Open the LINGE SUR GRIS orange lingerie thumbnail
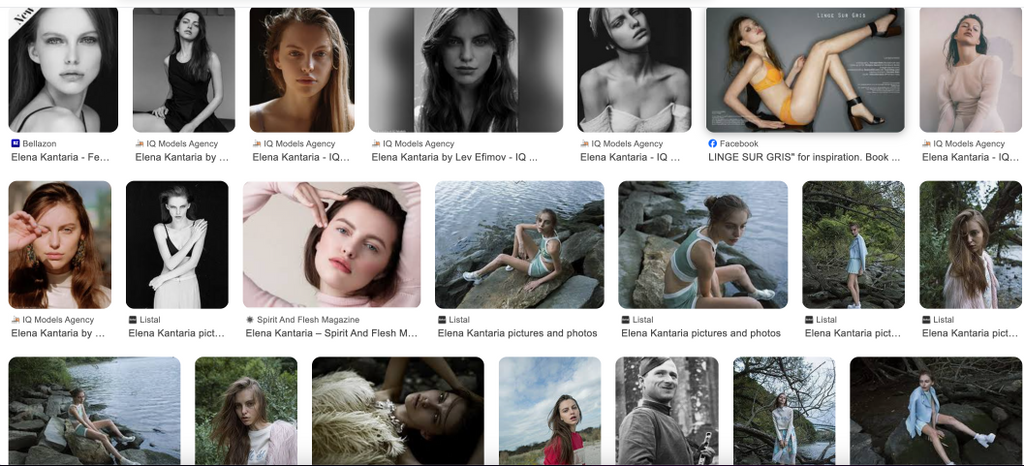This screenshot has height=466, width=1024. (x=805, y=70)
